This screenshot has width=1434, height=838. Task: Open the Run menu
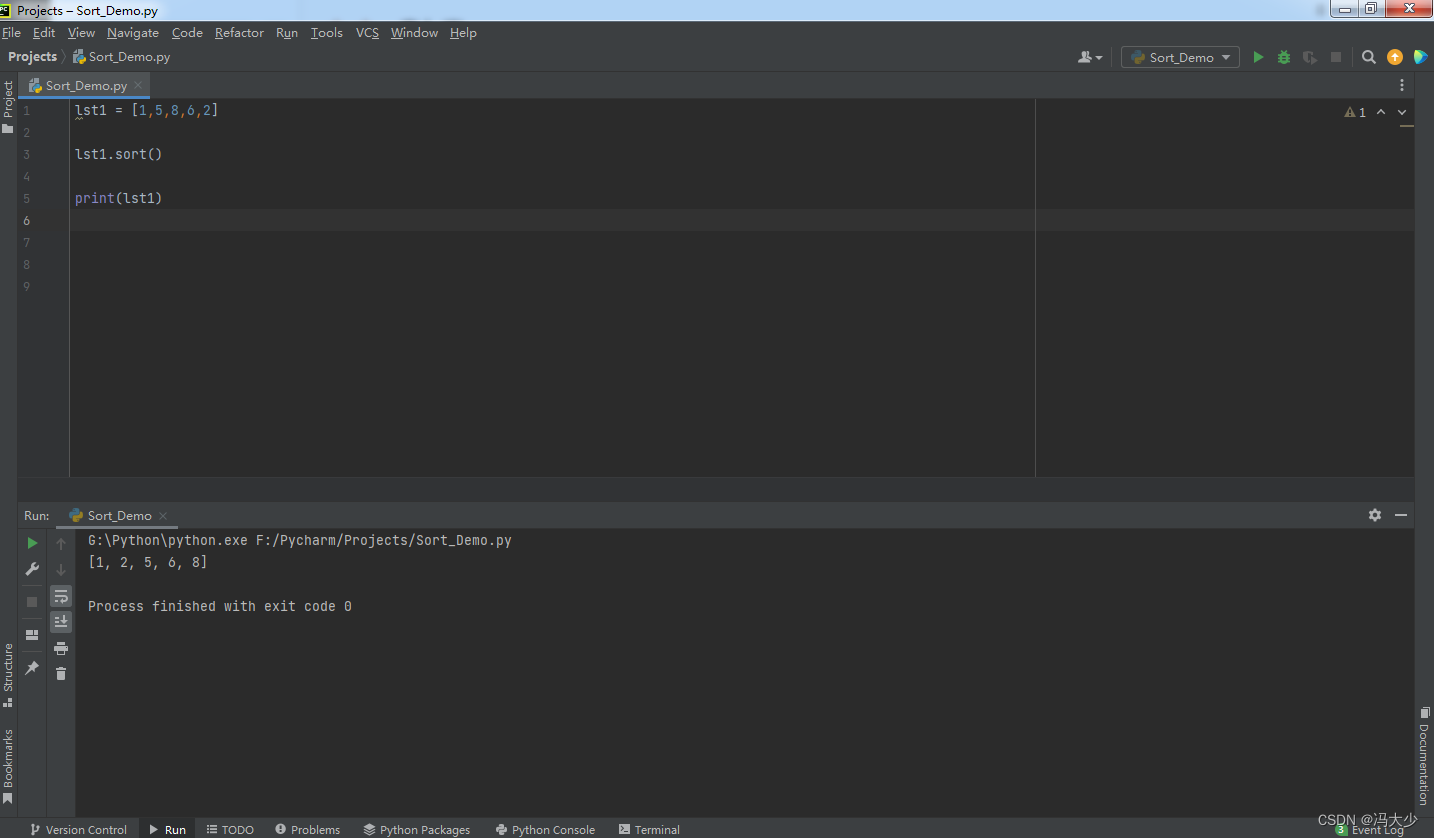pos(287,33)
